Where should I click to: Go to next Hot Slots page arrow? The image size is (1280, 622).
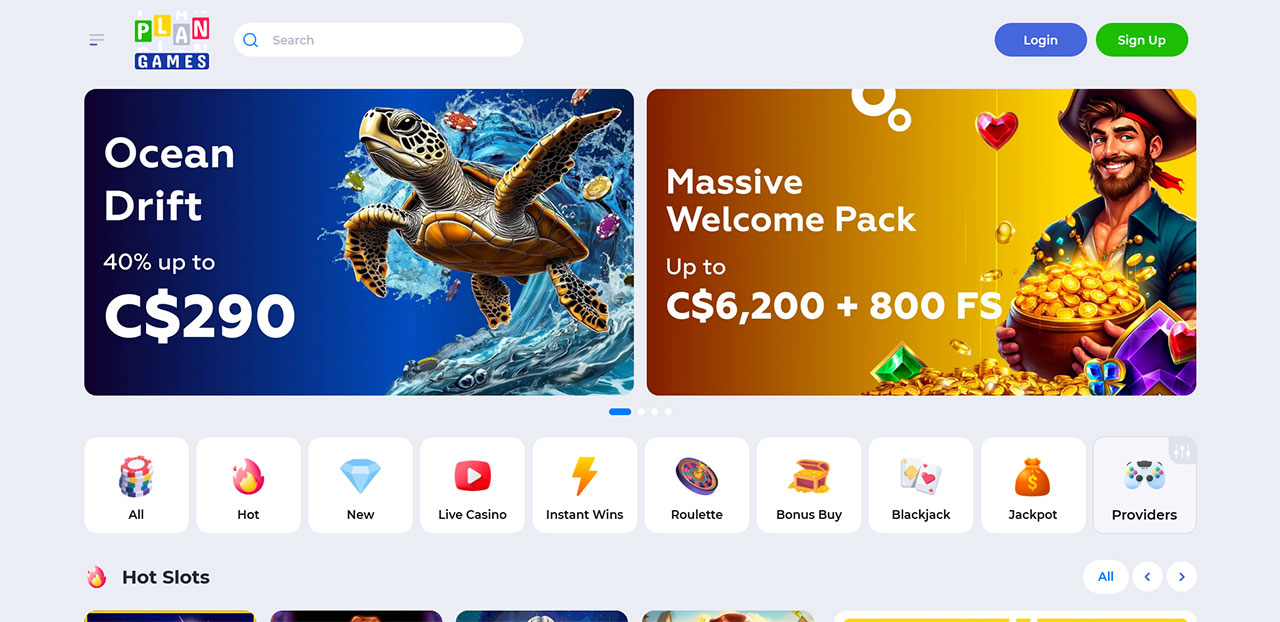1182,577
